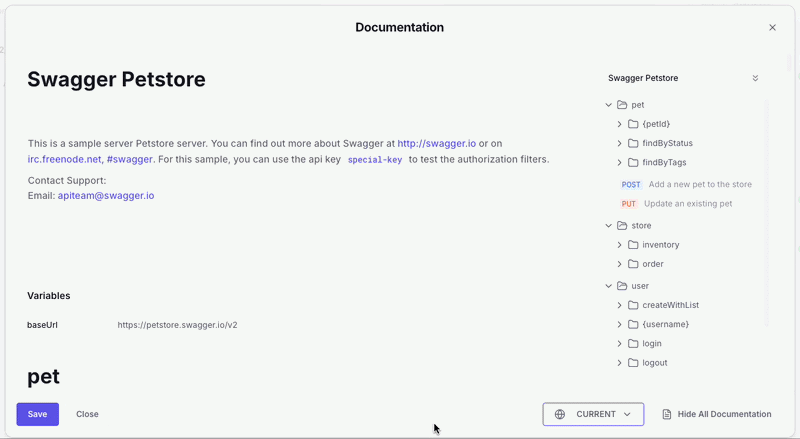This screenshot has height=439, width=800.
Task: Click the findByTags folder icon
Action: (x=633, y=162)
